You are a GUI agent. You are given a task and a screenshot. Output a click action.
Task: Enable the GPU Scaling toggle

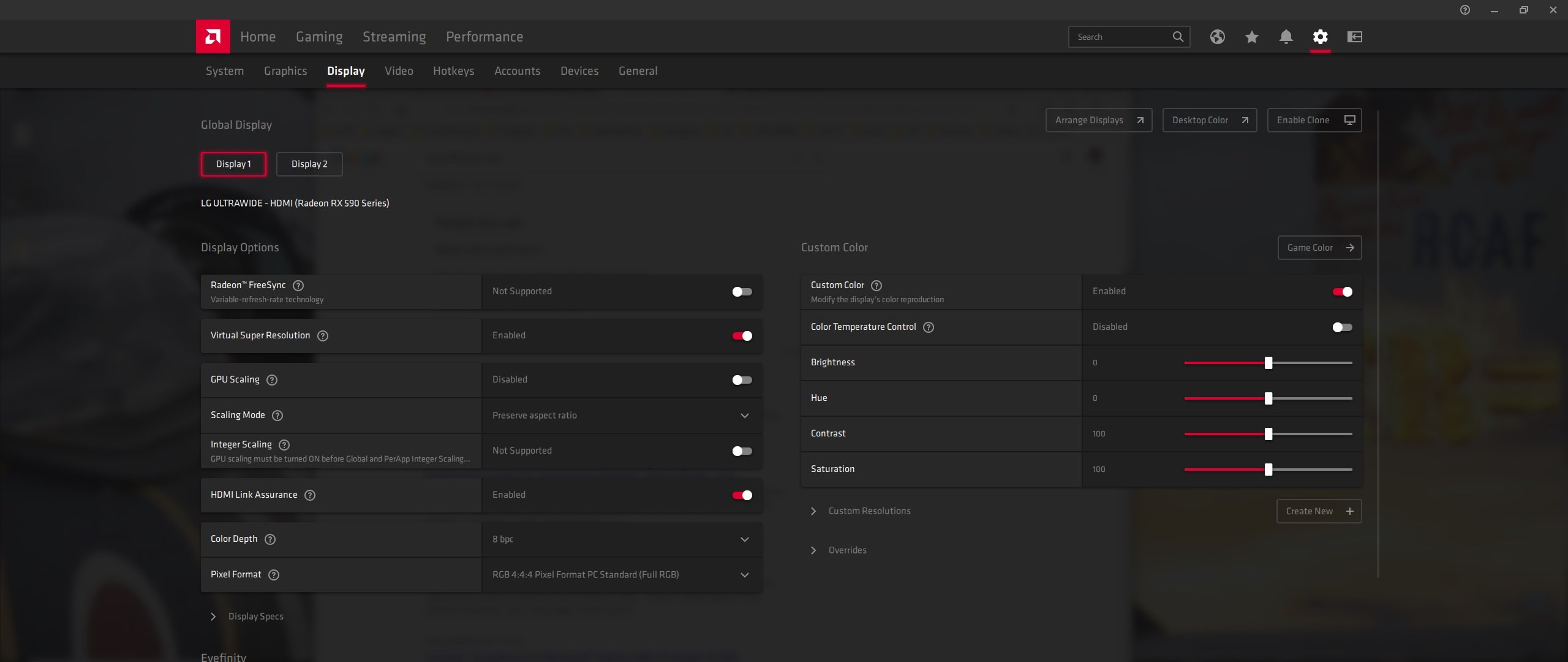742,380
